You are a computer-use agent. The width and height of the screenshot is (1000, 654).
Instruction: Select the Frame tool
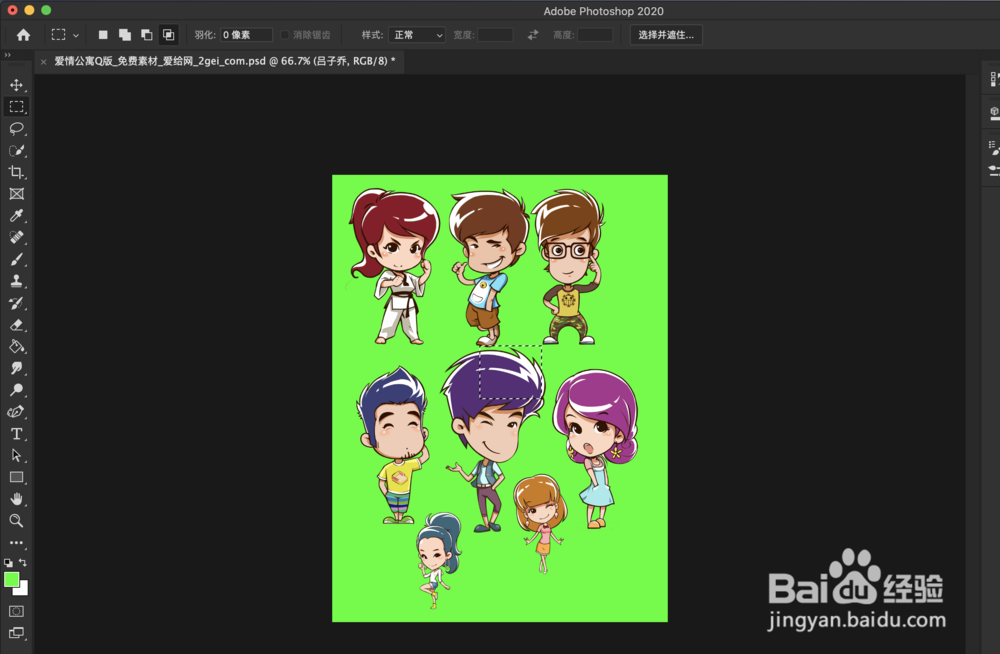(x=16, y=194)
